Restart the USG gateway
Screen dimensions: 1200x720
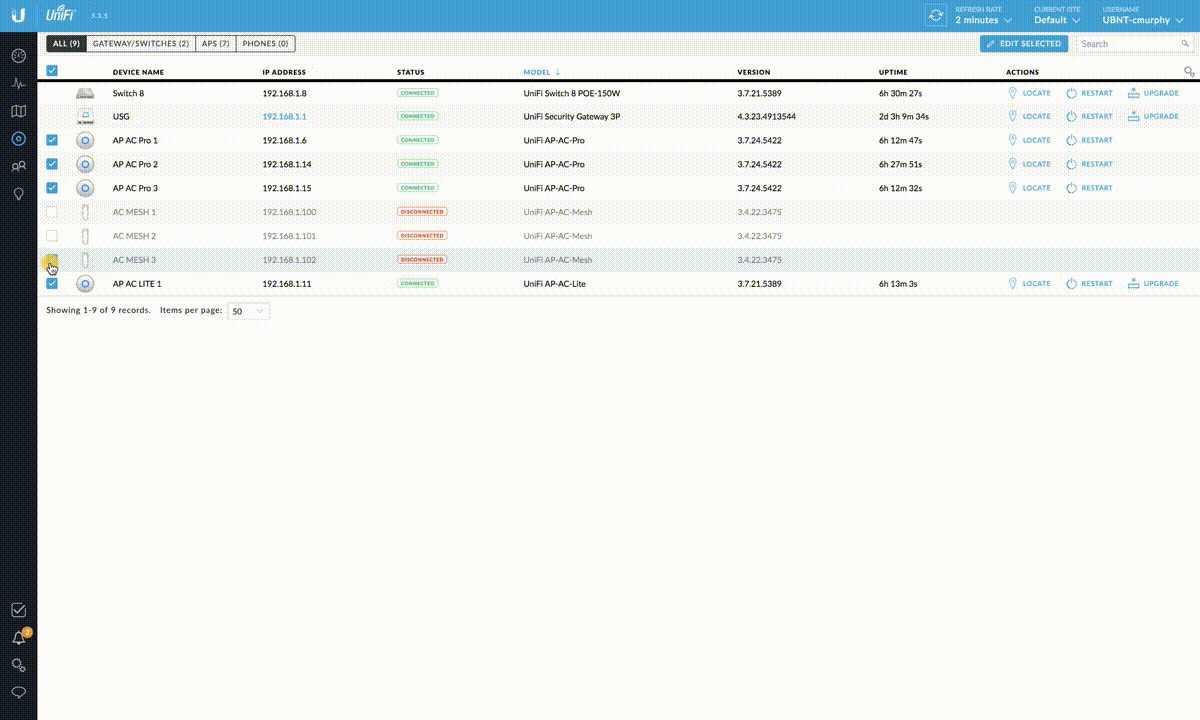point(1089,116)
